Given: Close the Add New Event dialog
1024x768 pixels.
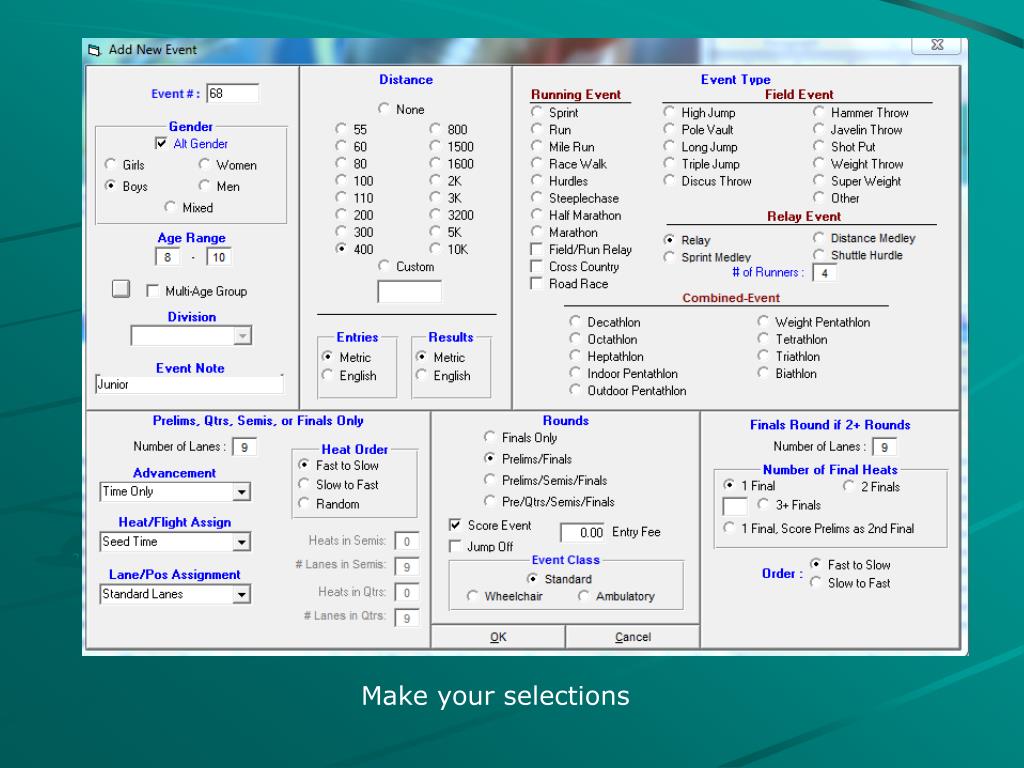Looking at the screenshot, I should [x=936, y=45].
